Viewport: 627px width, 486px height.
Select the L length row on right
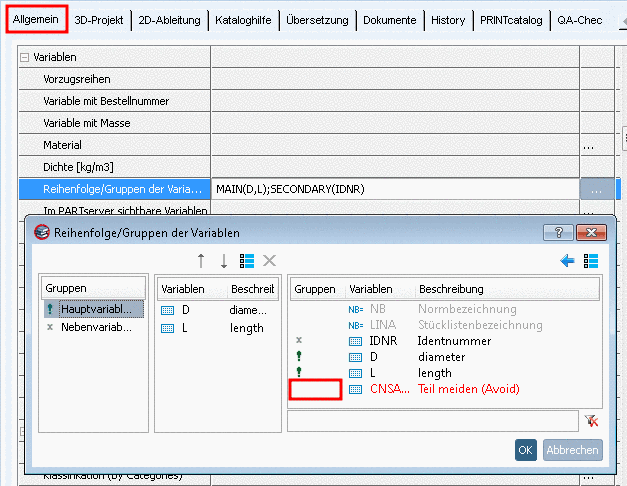point(445,373)
